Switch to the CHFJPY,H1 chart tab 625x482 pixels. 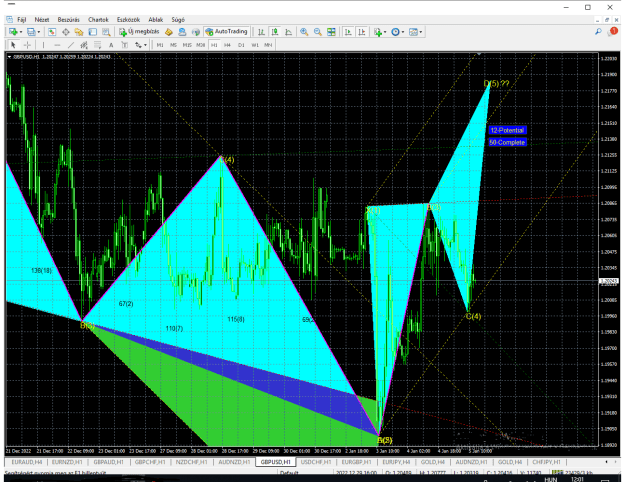pos(546,462)
